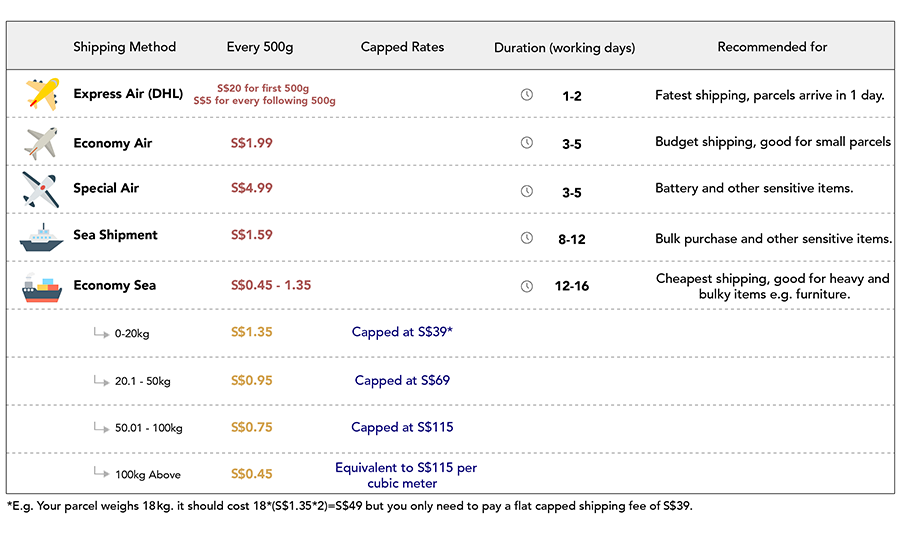Click the grey Economy Air plane icon
This screenshot has height=535, width=900.
point(41,143)
